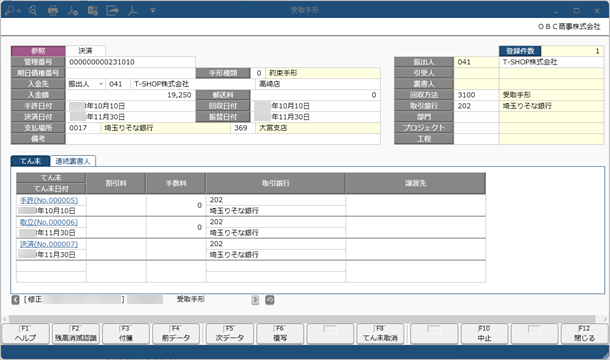Click the 振替日付 date field
The width and height of the screenshot is (610, 360).
315,117
